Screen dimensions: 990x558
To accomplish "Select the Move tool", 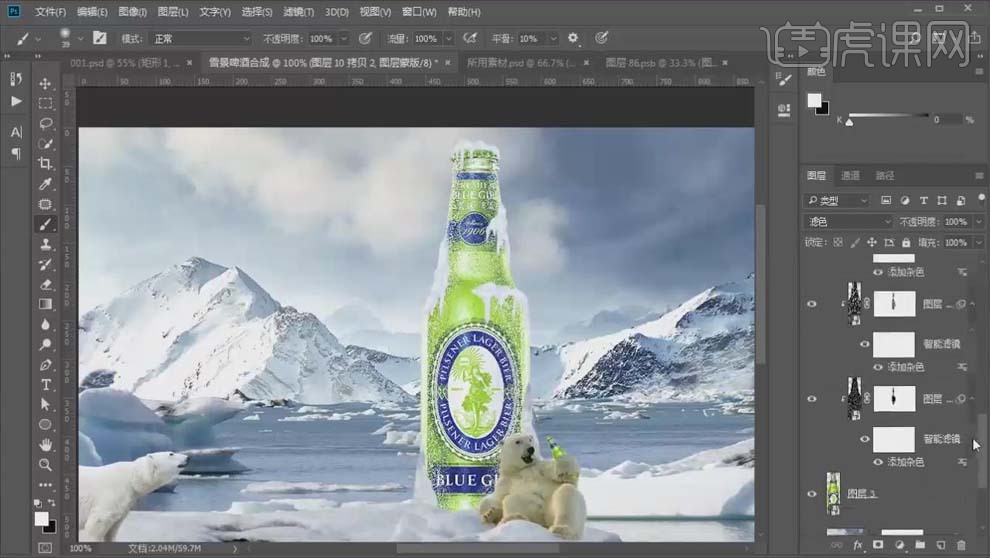I will [46, 83].
